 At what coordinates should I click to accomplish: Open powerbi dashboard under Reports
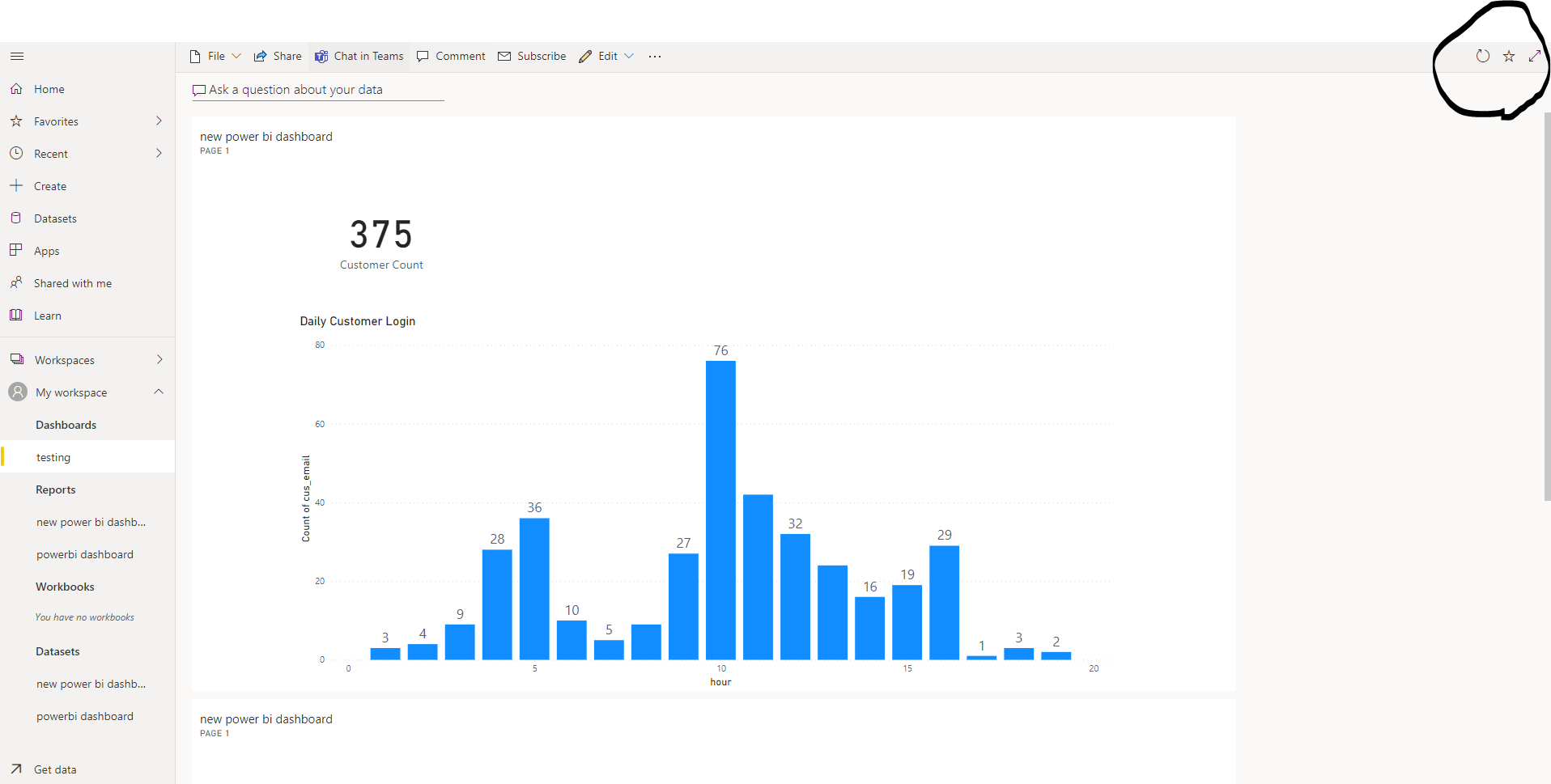point(85,554)
